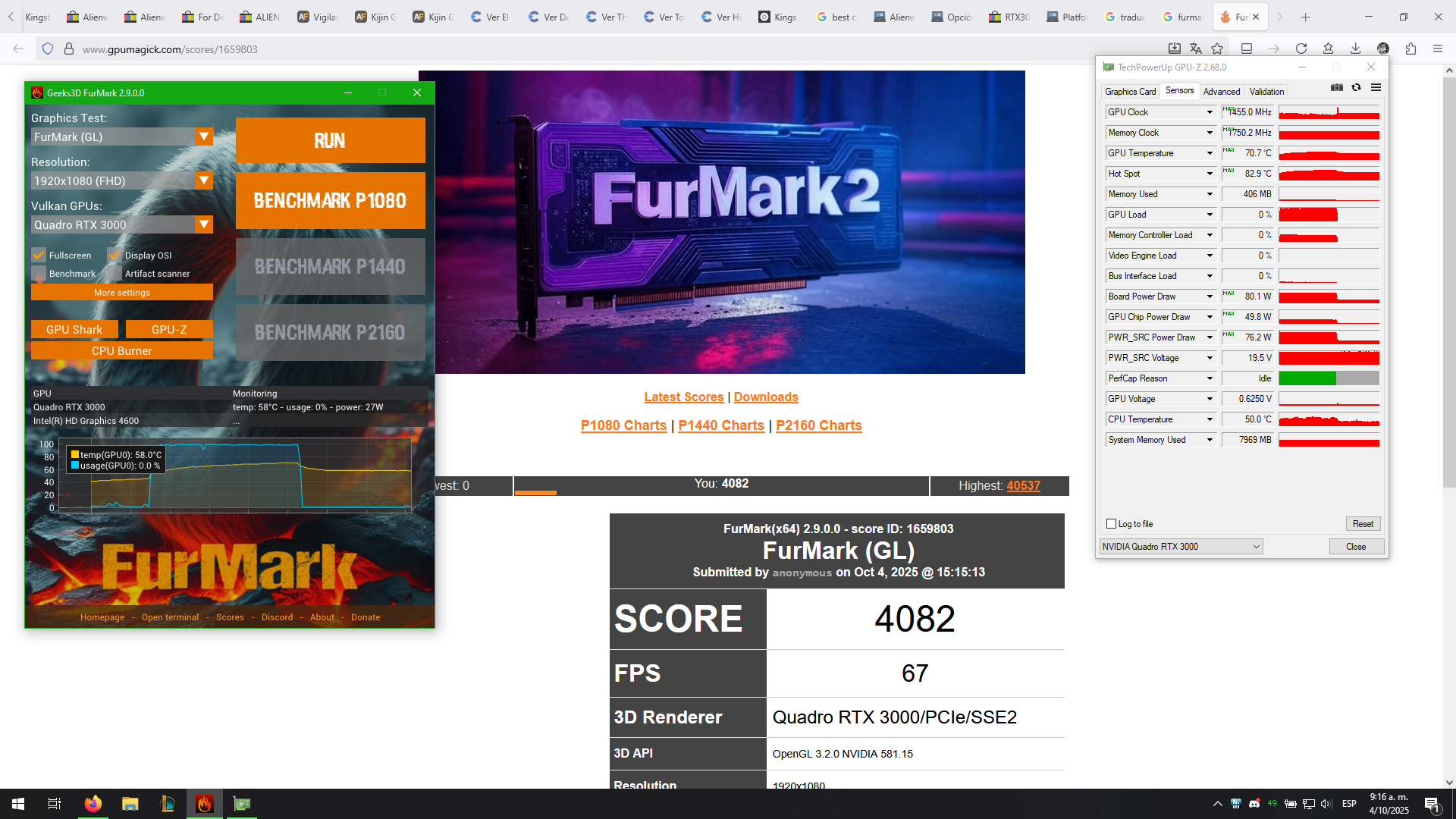Screen dimensions: 1456x819
Task: Open the browser downloads arrow icon
Action: tap(1355, 49)
